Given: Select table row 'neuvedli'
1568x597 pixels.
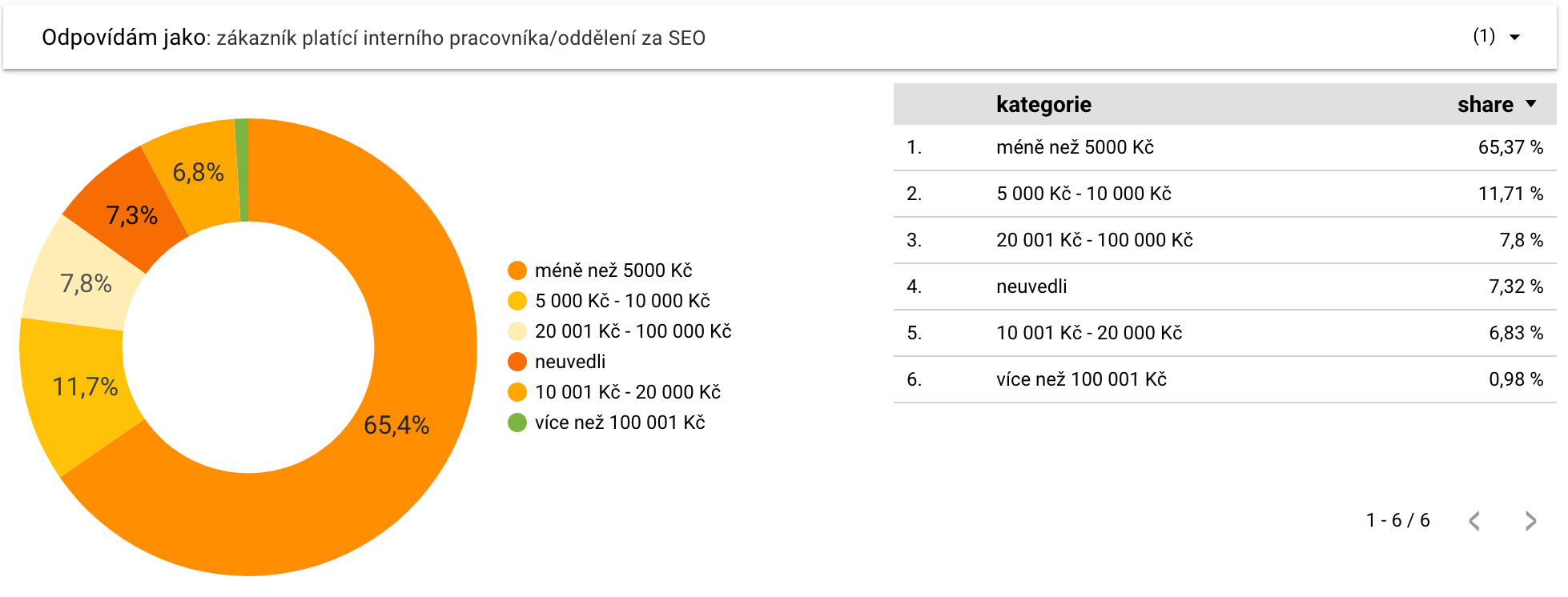Looking at the screenshot, I should tap(1224, 286).
